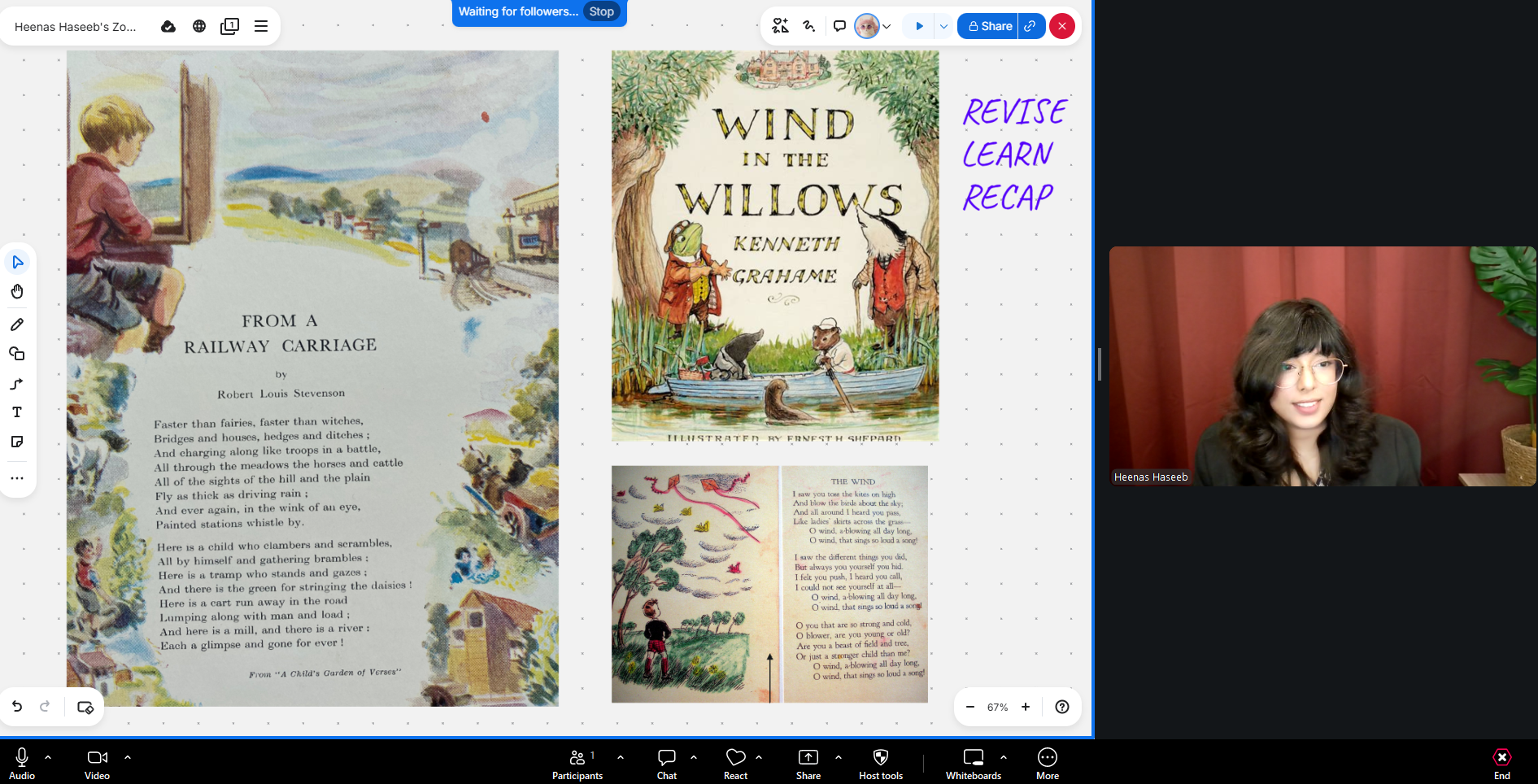Toggle Video on or off
This screenshot has height=784, width=1538.
coord(98,764)
